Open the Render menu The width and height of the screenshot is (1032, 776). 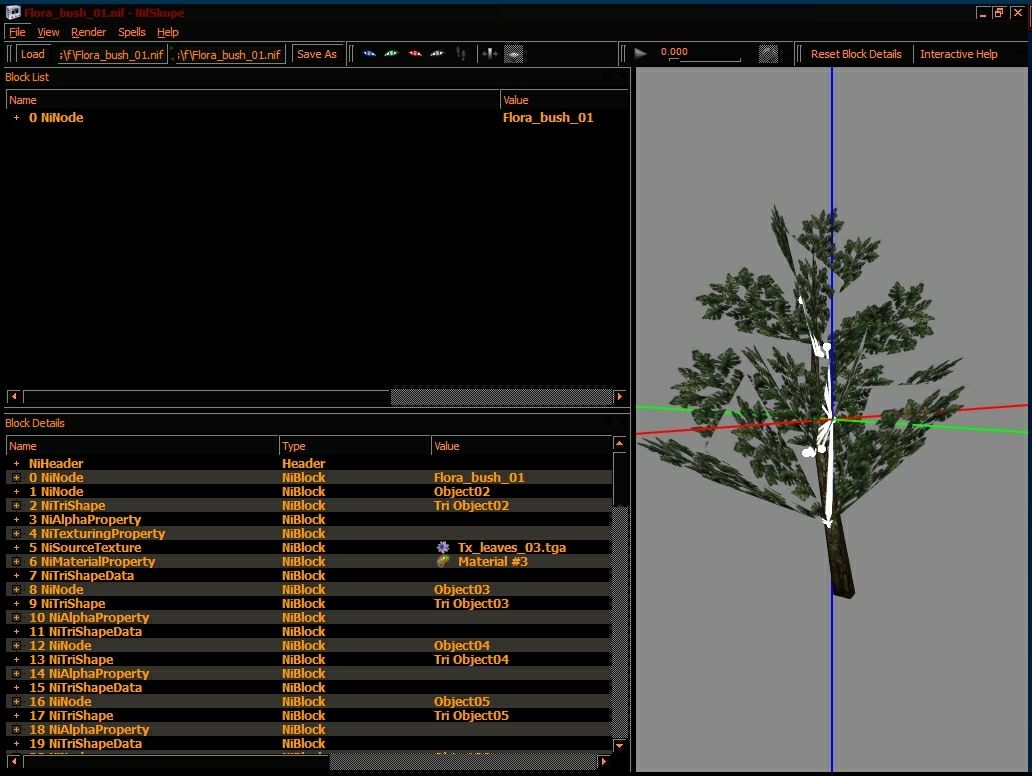pyautogui.click(x=88, y=32)
